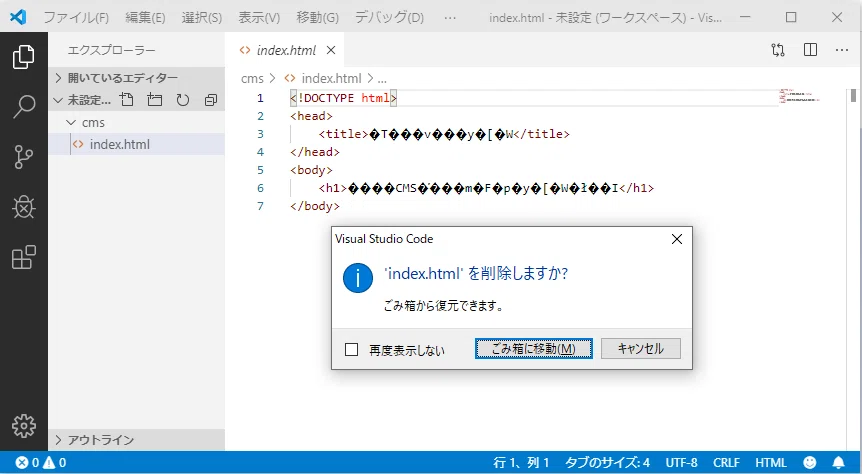The image size is (862, 474).
Task: Click the Split Editor icon
Action: click(x=810, y=50)
